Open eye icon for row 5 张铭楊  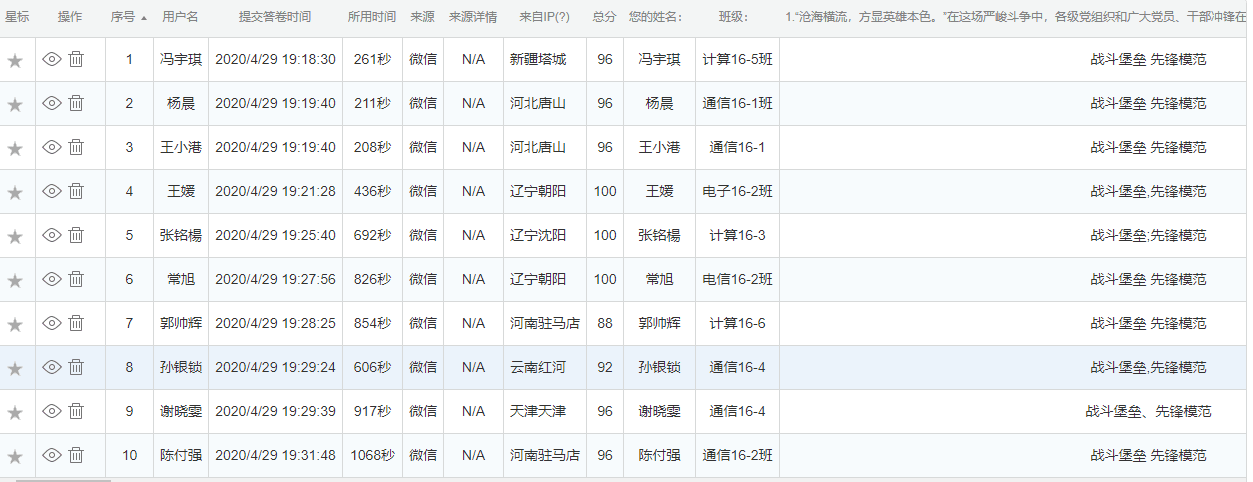[x=52, y=236]
